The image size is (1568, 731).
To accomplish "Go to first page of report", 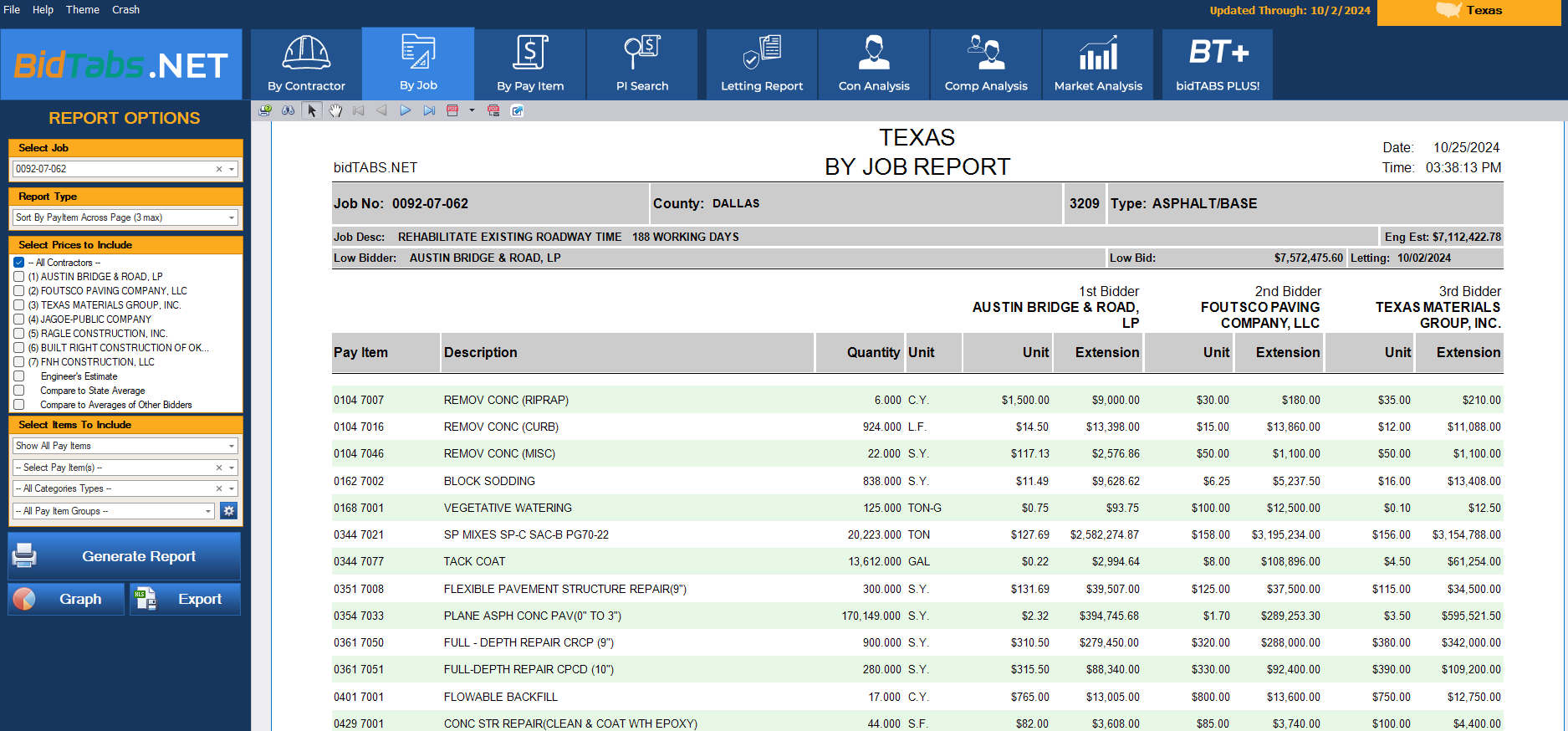I will pyautogui.click(x=359, y=110).
